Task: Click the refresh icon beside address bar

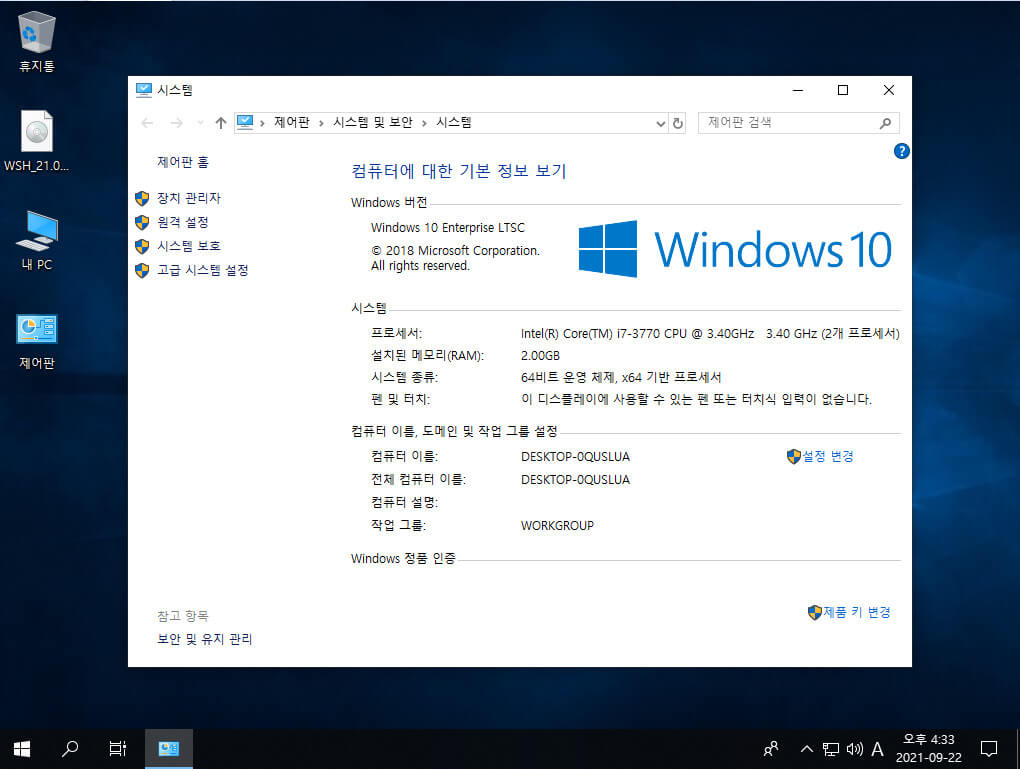Action: (x=678, y=123)
